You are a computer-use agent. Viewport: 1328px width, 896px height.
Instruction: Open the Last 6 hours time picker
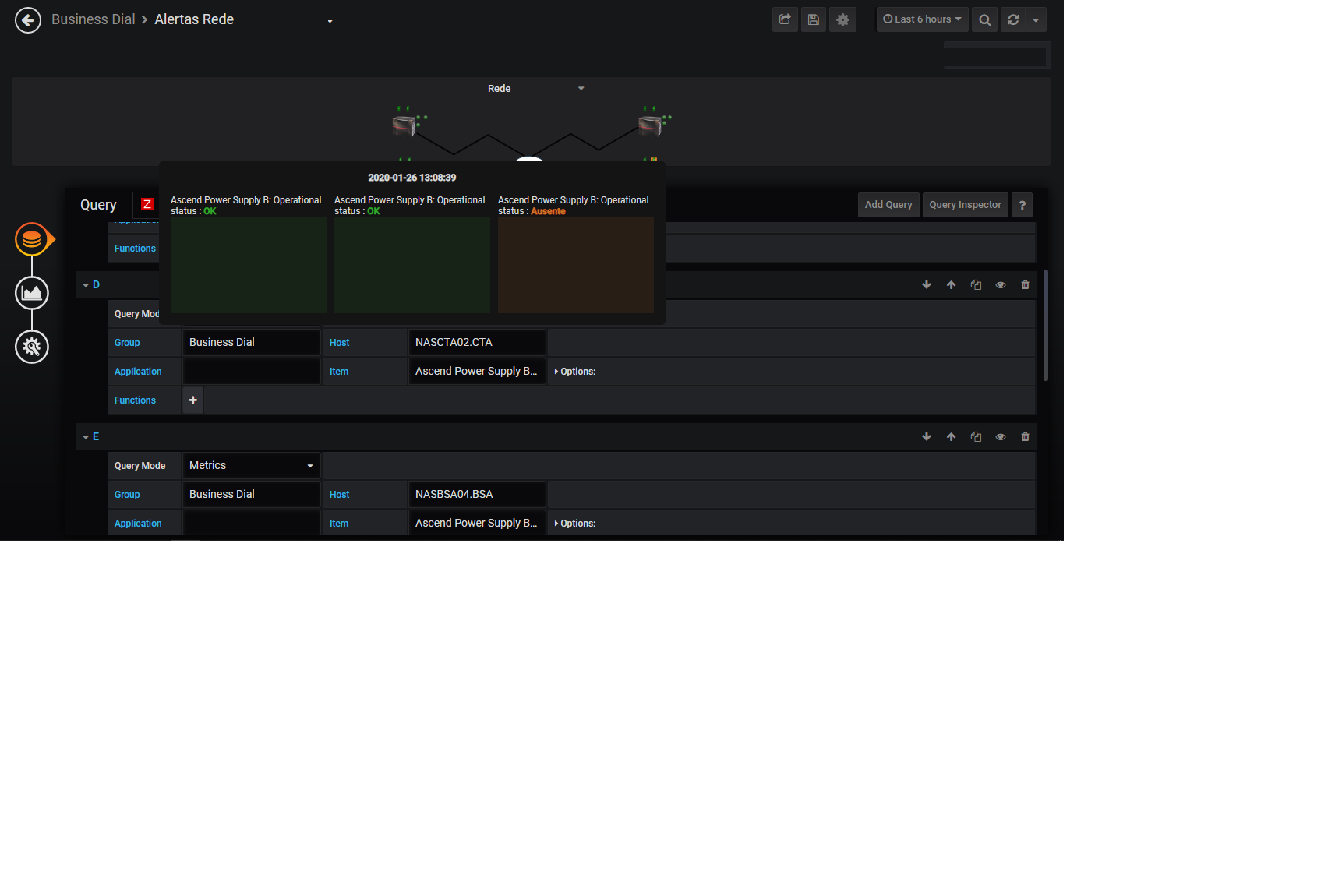[922, 19]
